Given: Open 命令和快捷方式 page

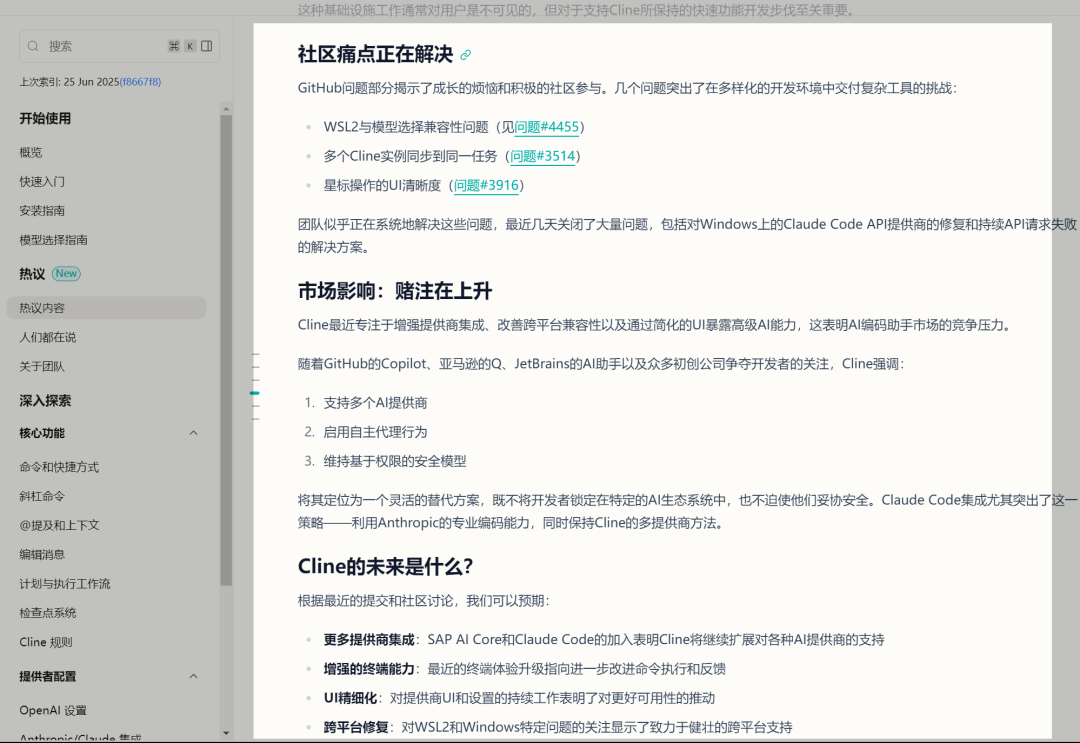Looking at the screenshot, I should click(x=59, y=467).
